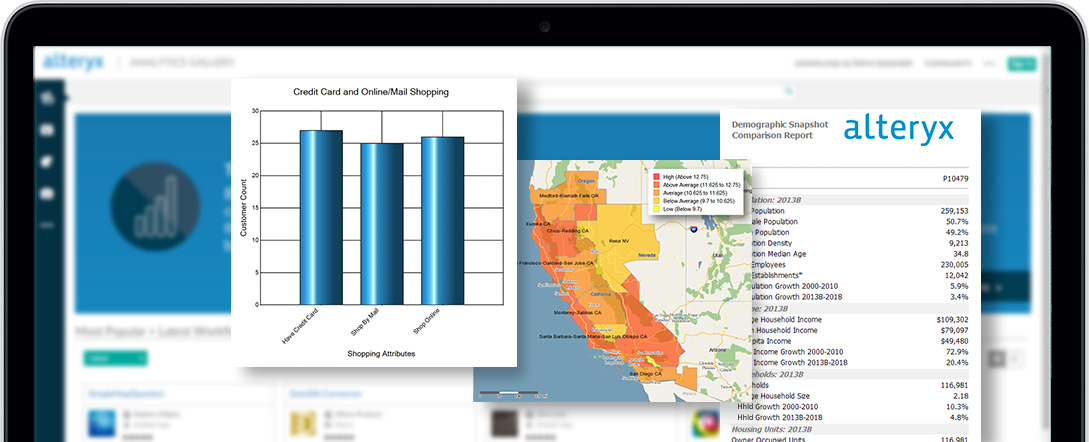Image resolution: width=1089 pixels, height=442 pixels.
Task: Click the red High legend swatch
Action: tap(656, 177)
